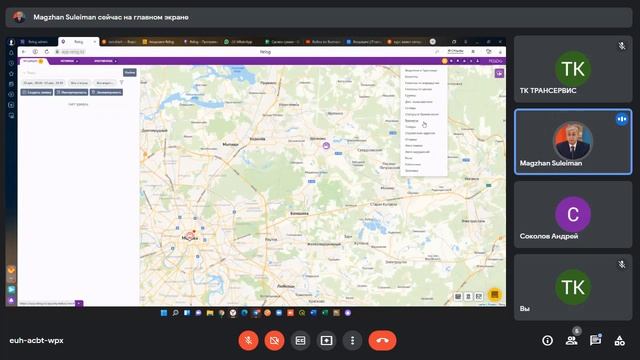
Task: Click the gray button beside the search field
Action: coord(130,73)
